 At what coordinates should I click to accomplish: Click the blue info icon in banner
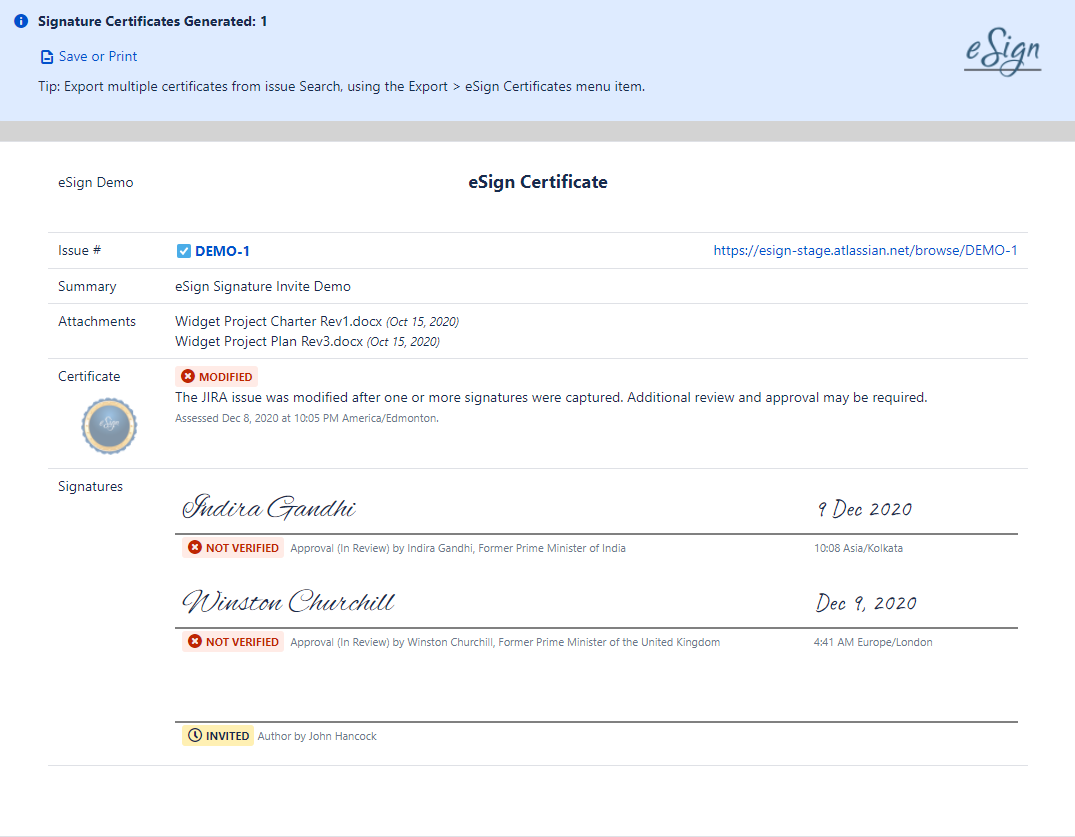(22, 21)
